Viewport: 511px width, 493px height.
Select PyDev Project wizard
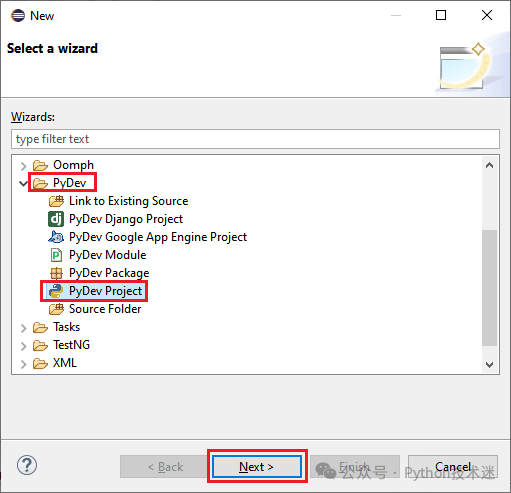point(105,291)
